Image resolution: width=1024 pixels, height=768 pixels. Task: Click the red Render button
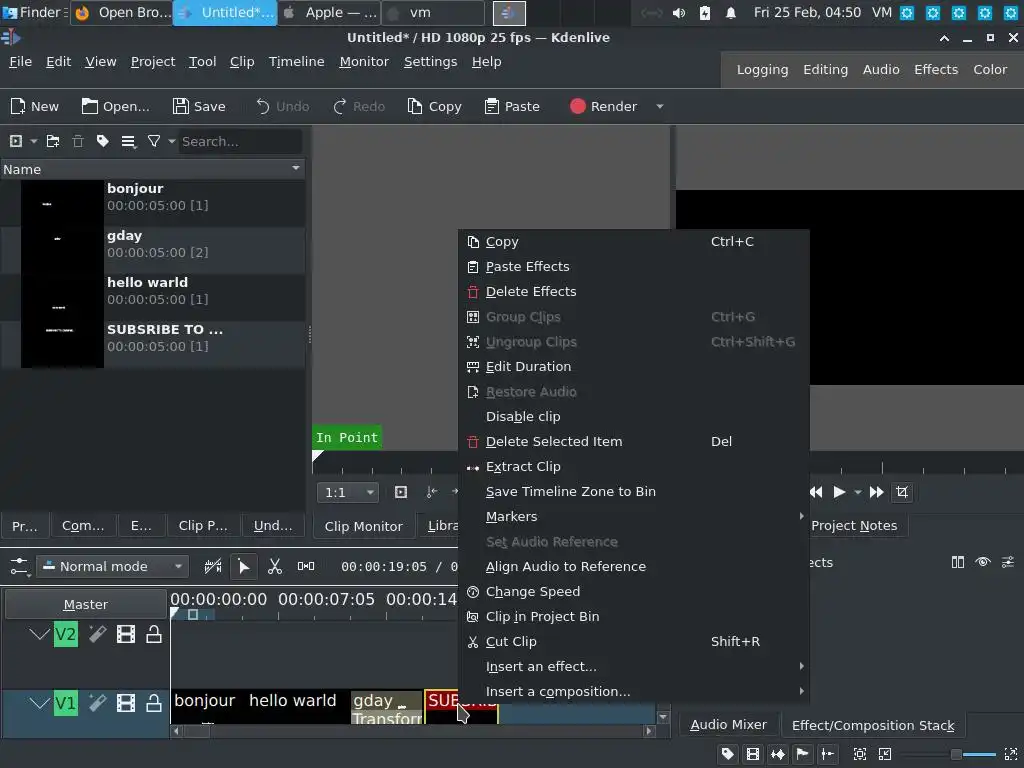tap(603, 106)
